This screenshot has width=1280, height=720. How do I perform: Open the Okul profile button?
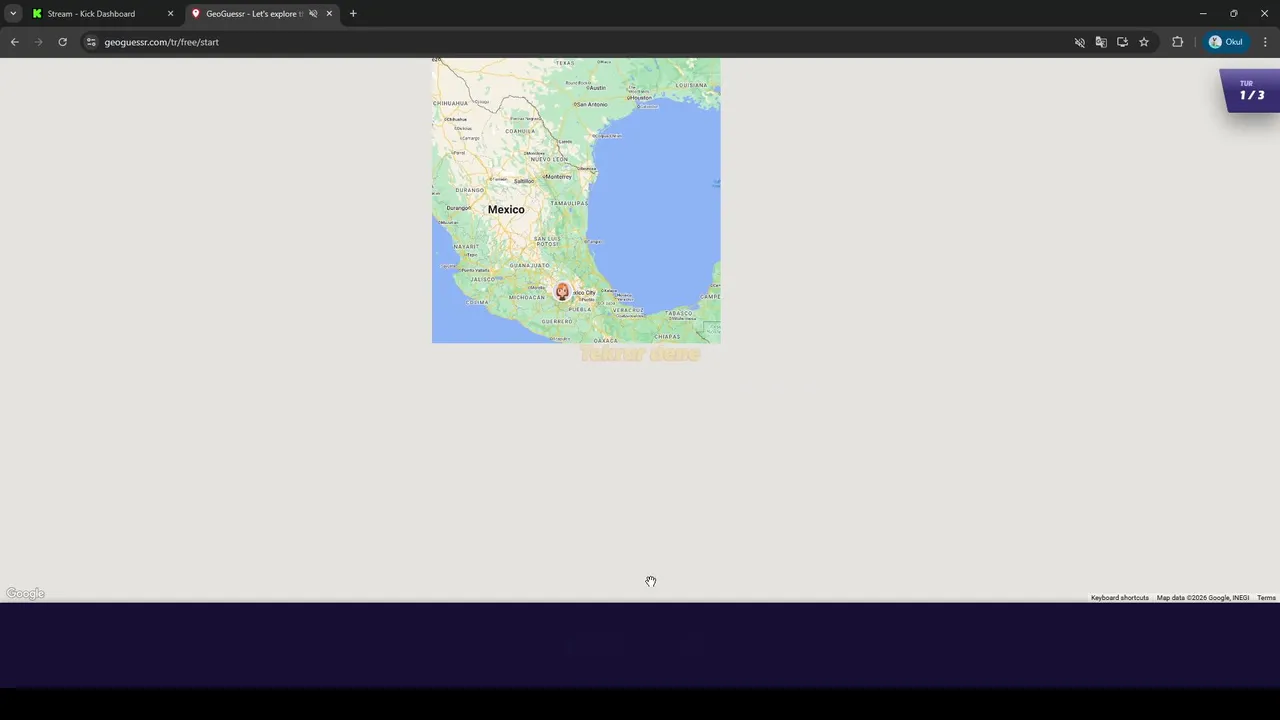click(x=1226, y=42)
